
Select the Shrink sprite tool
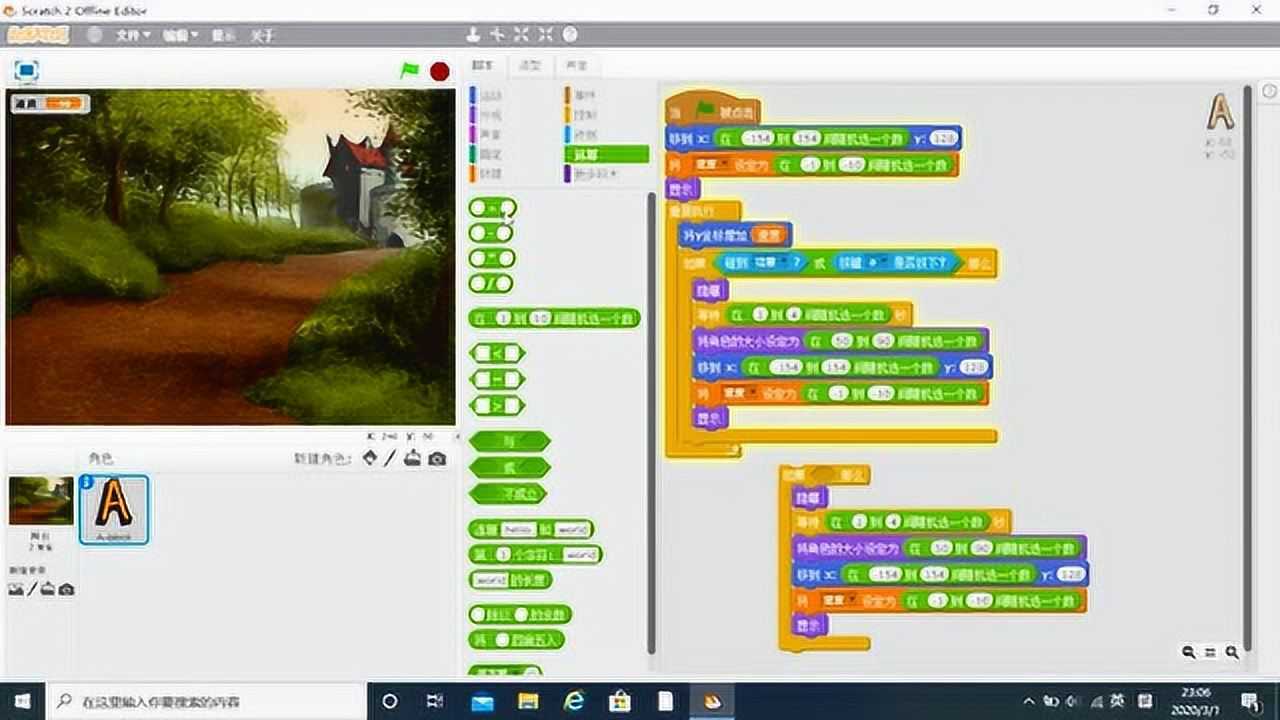click(546, 34)
